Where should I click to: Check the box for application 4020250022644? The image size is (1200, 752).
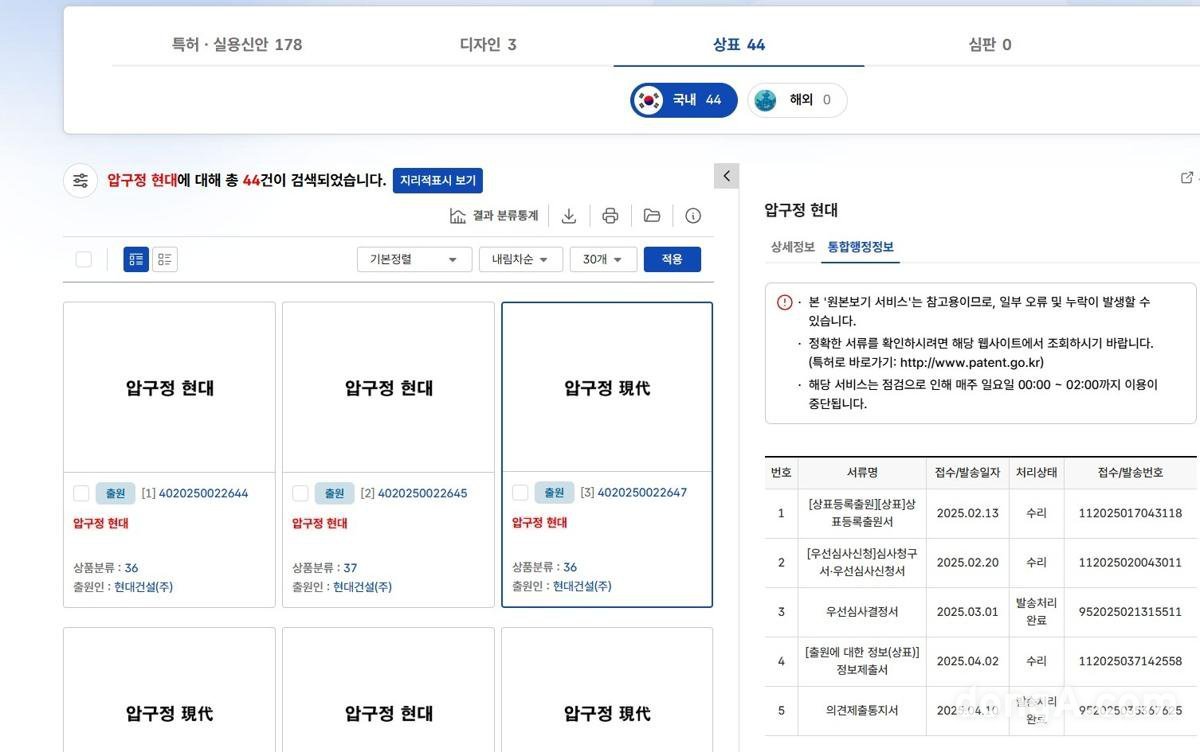(x=81, y=493)
